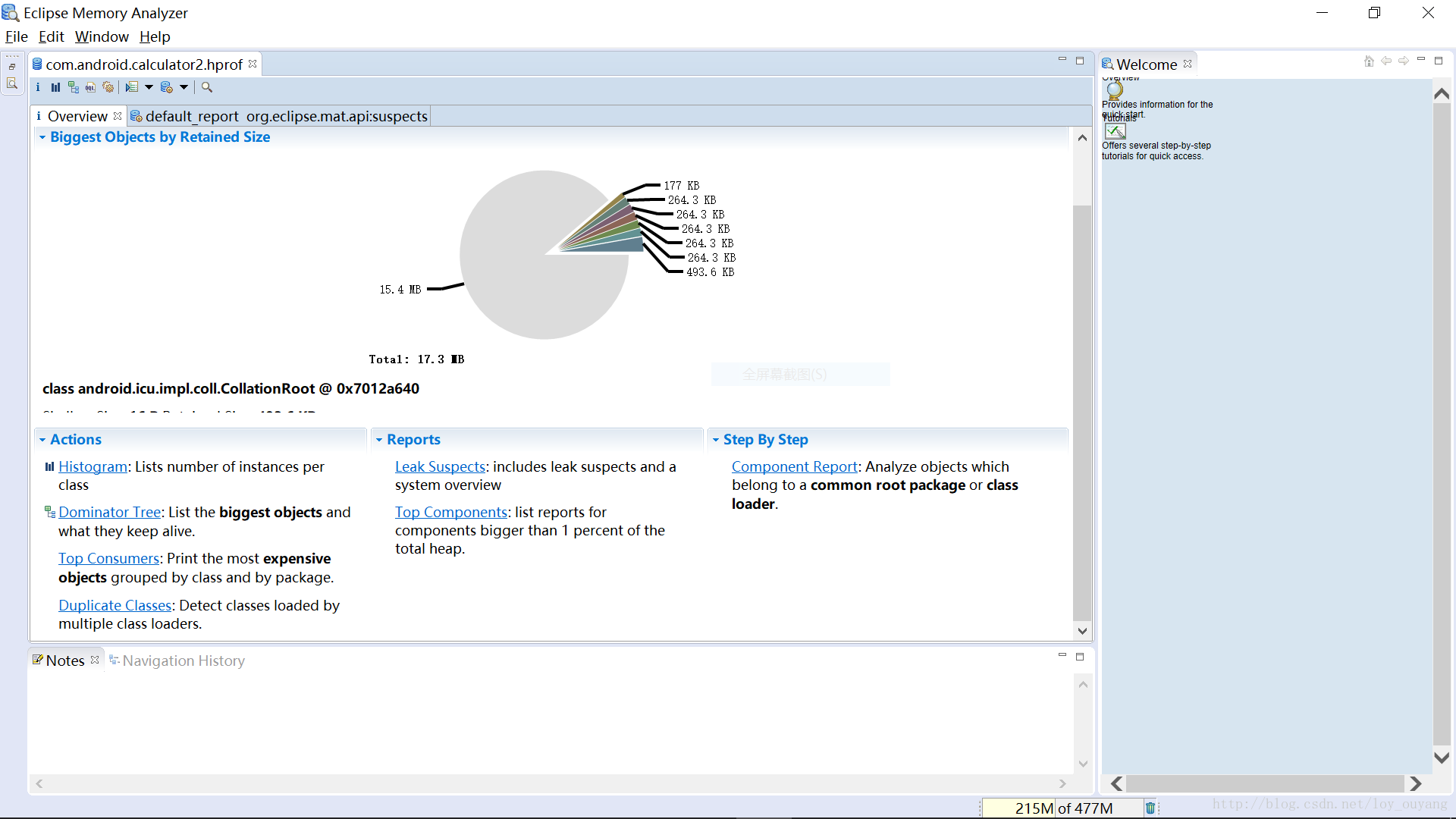Open the OQL query editor icon
1456x819 pixels.
pyautogui.click(x=90, y=87)
